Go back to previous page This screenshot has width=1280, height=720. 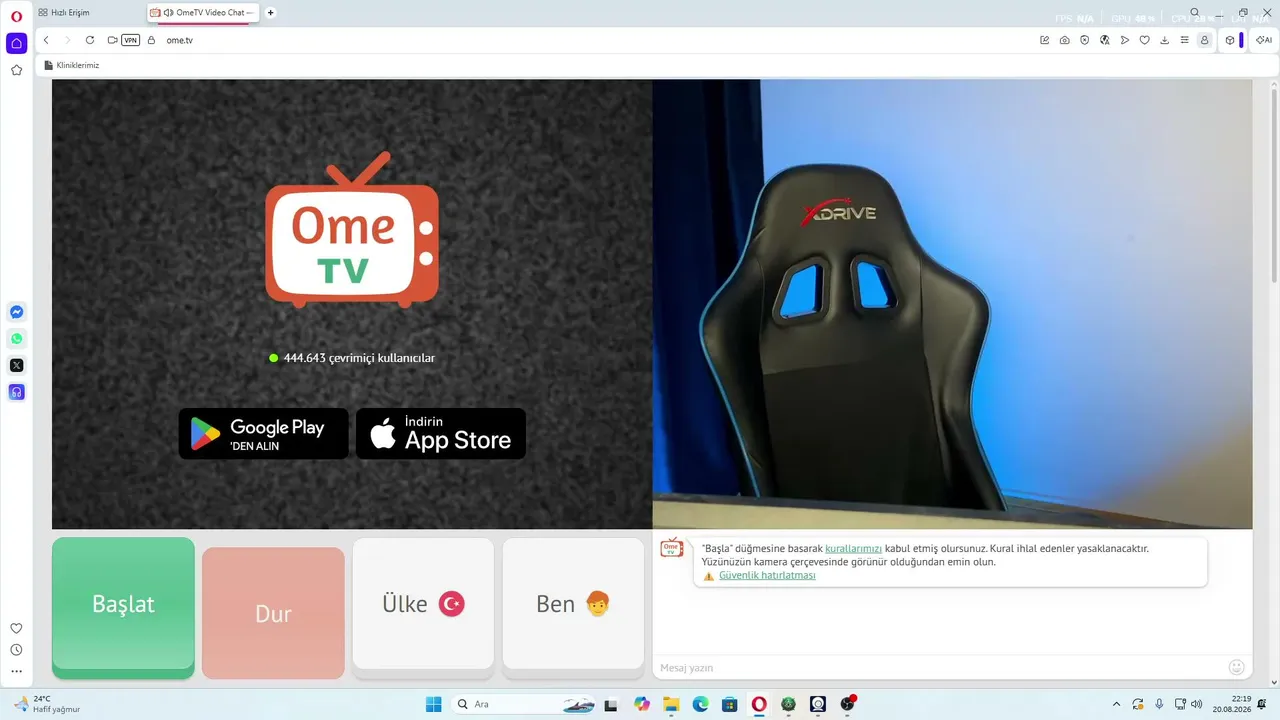click(46, 40)
